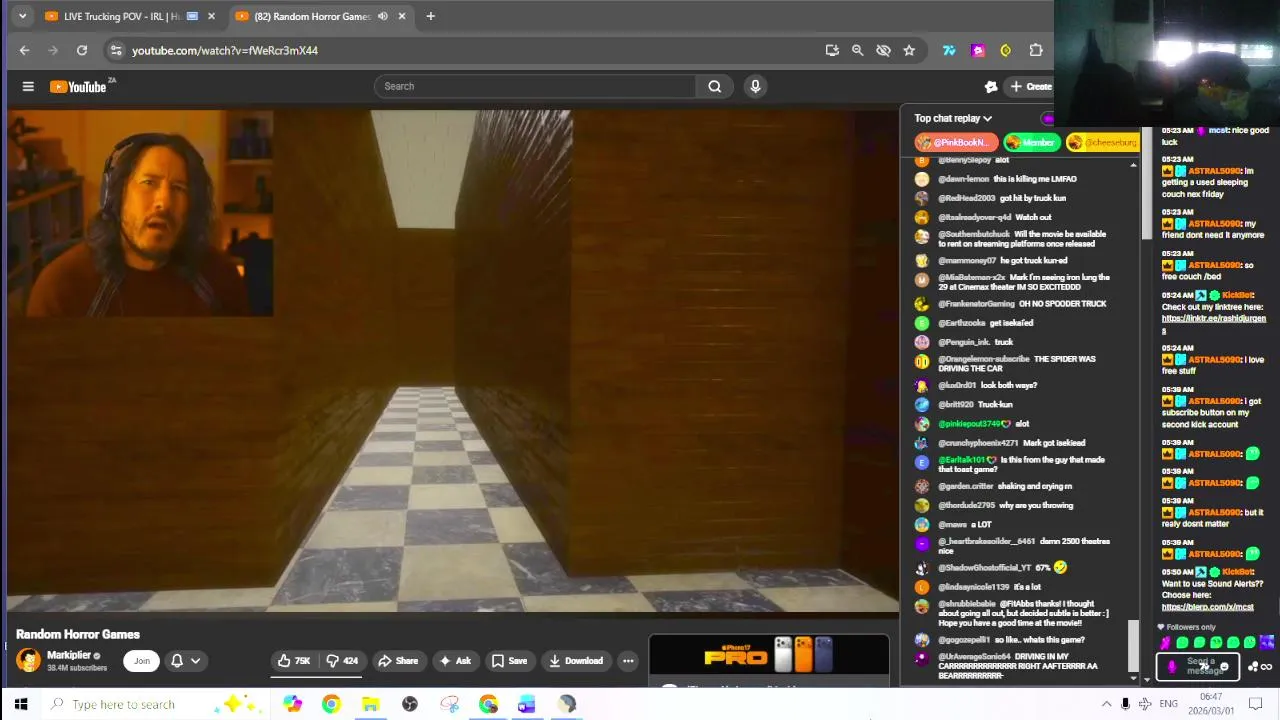
Task: Click the iPhone 17 Pro ad banner
Action: (x=769, y=658)
